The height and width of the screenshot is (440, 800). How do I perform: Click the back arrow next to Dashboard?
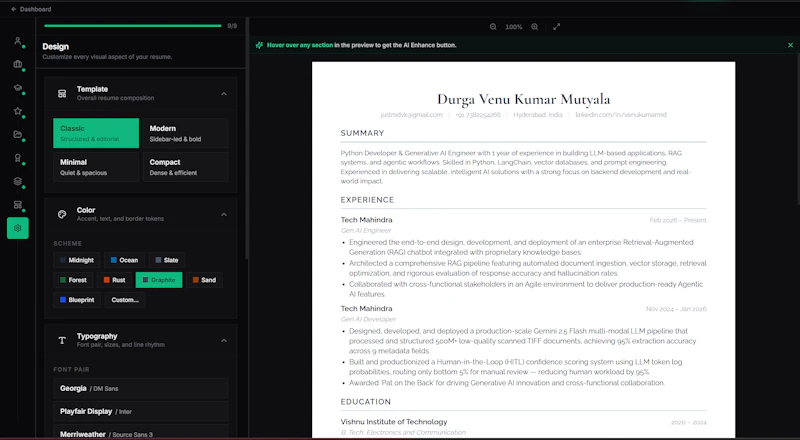click(13, 9)
